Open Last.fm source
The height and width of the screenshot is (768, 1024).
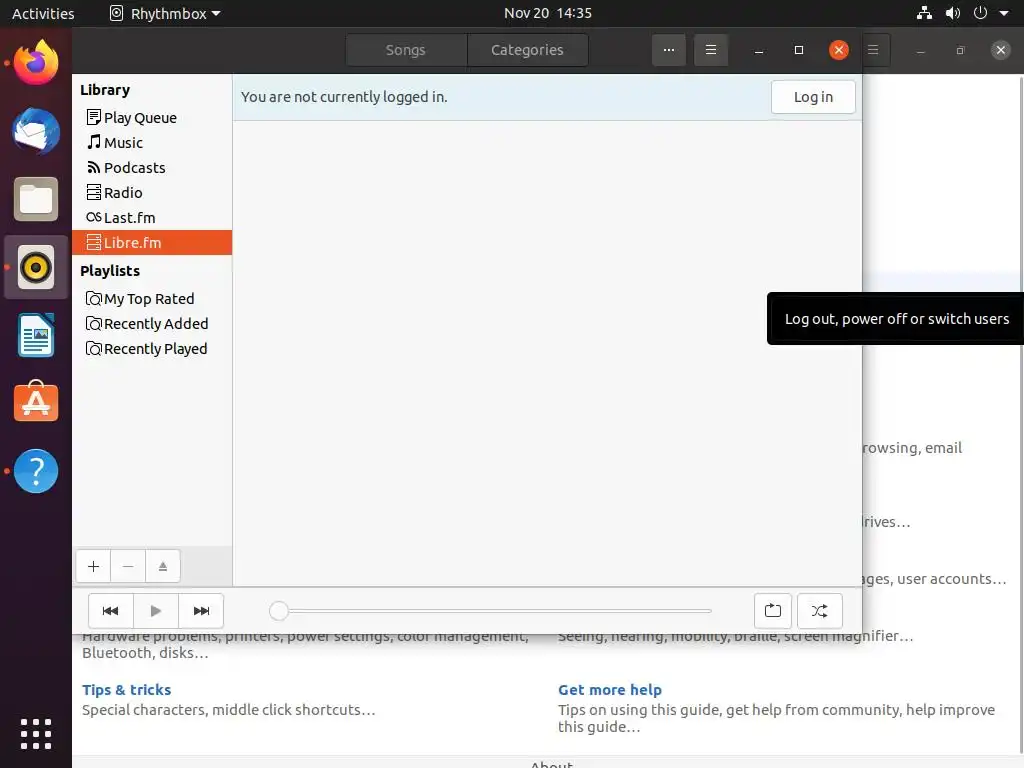click(152, 217)
